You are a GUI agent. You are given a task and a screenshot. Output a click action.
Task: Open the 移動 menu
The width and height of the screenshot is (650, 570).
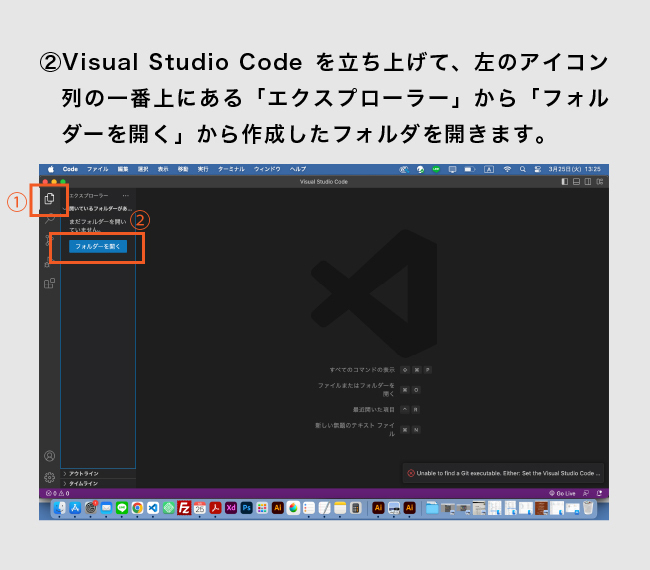click(183, 169)
